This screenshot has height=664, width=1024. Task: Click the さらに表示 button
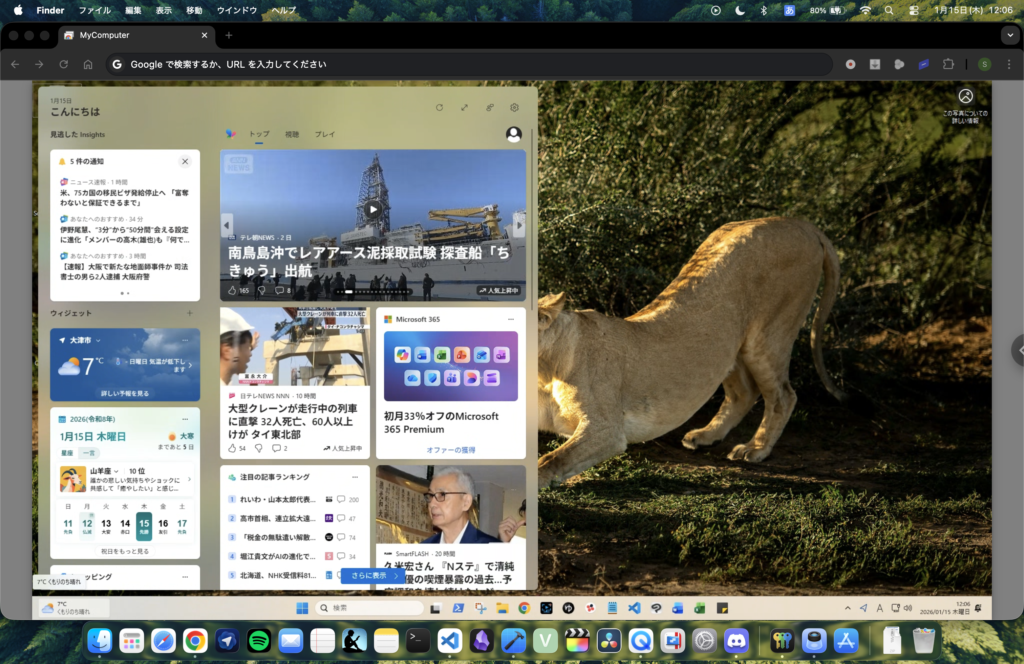(x=374, y=575)
